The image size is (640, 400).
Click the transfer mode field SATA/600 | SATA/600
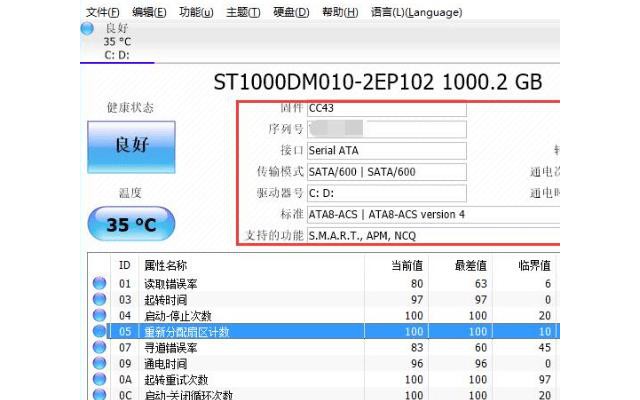tap(387, 172)
